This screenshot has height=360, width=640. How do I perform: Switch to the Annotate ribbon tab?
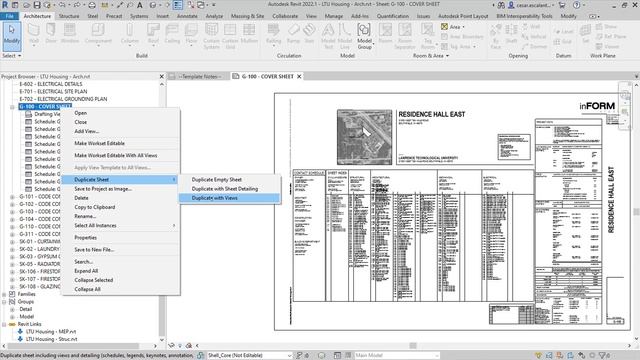187,16
